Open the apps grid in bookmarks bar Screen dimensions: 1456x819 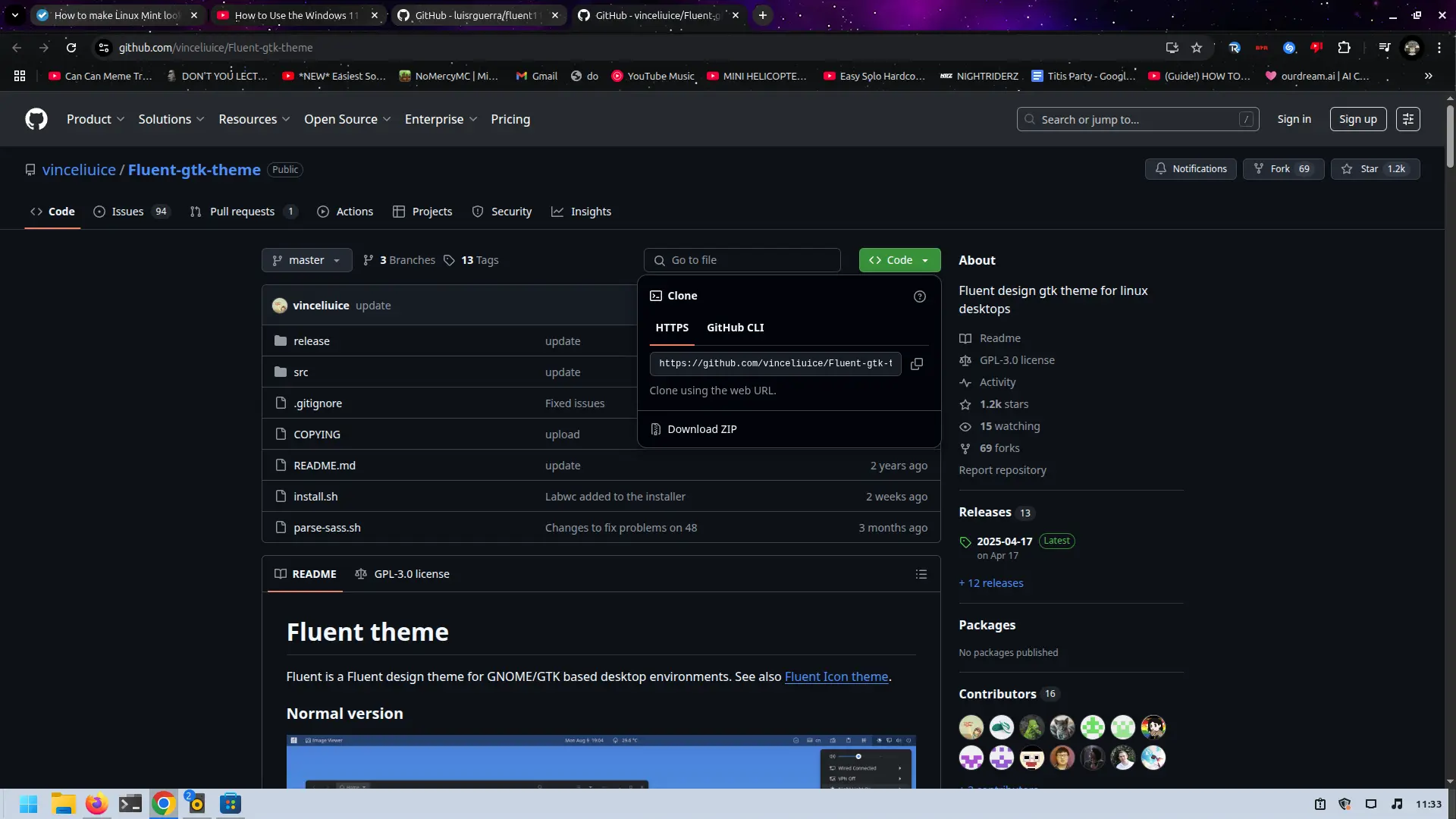tap(20, 76)
